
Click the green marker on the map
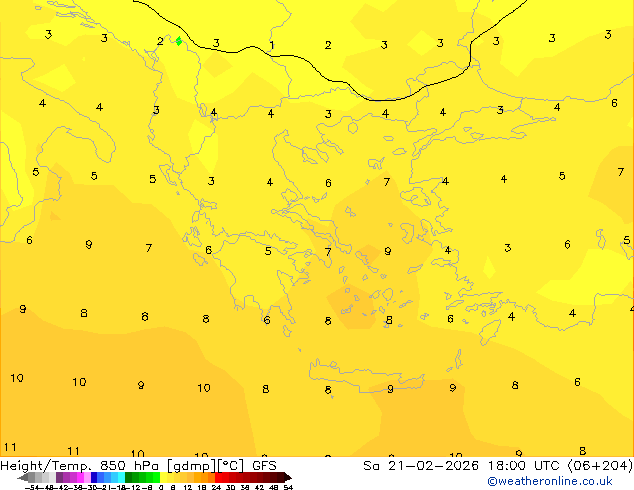179,41
